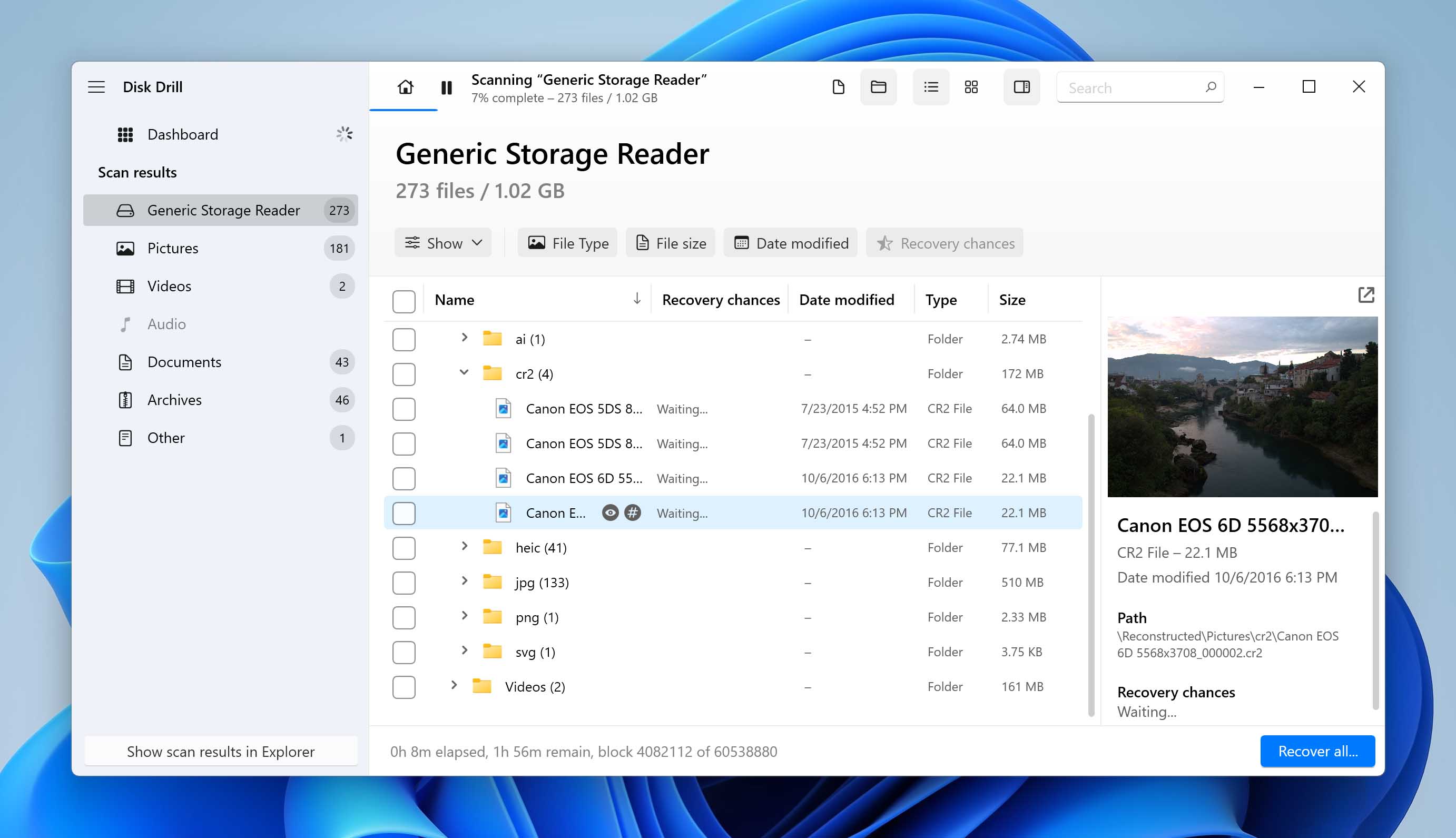Click the eye preview icon on selected file
The image size is (1456, 838).
610,512
